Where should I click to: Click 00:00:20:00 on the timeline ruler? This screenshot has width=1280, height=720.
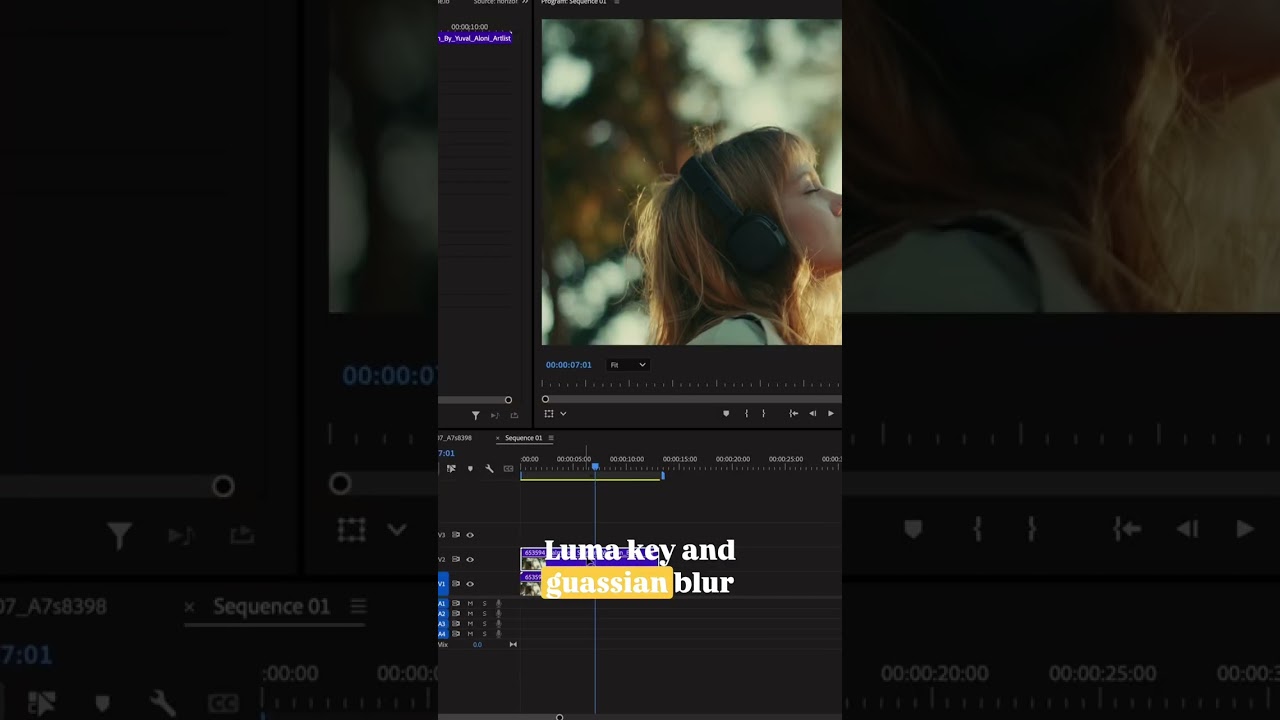[733, 459]
